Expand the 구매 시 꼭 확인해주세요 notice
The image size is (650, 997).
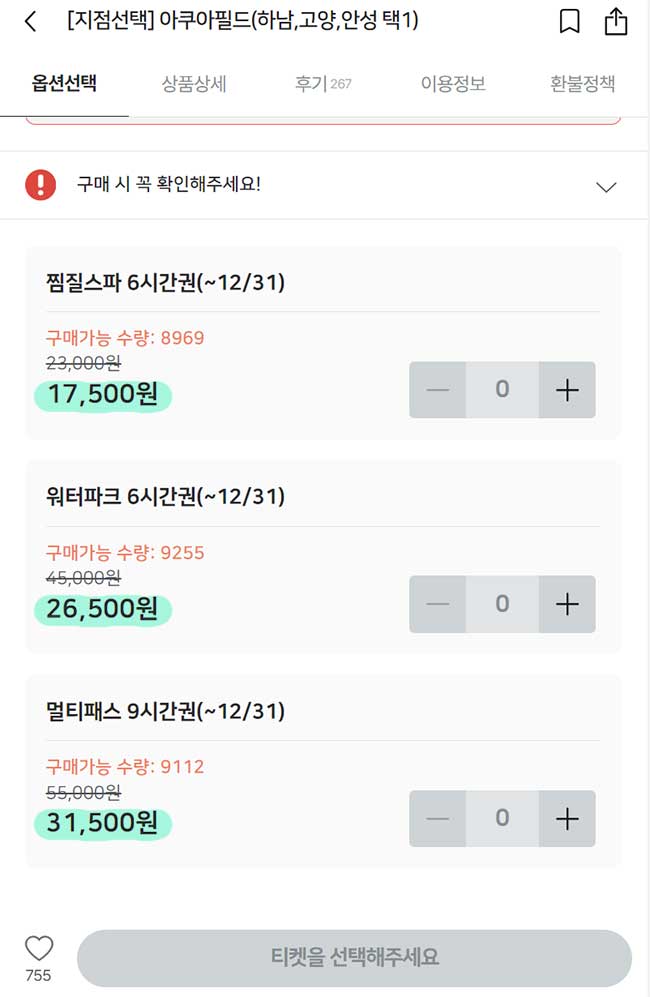click(605, 186)
